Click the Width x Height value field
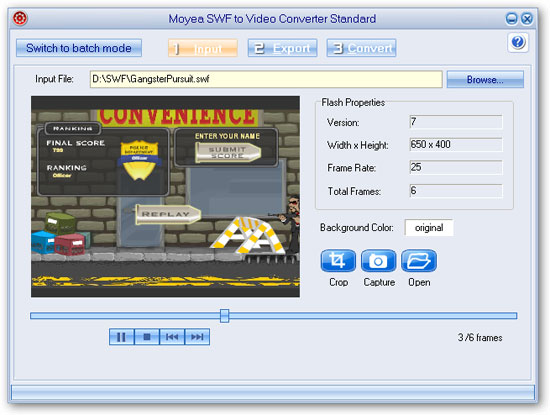550x415 pixels. tap(456, 145)
